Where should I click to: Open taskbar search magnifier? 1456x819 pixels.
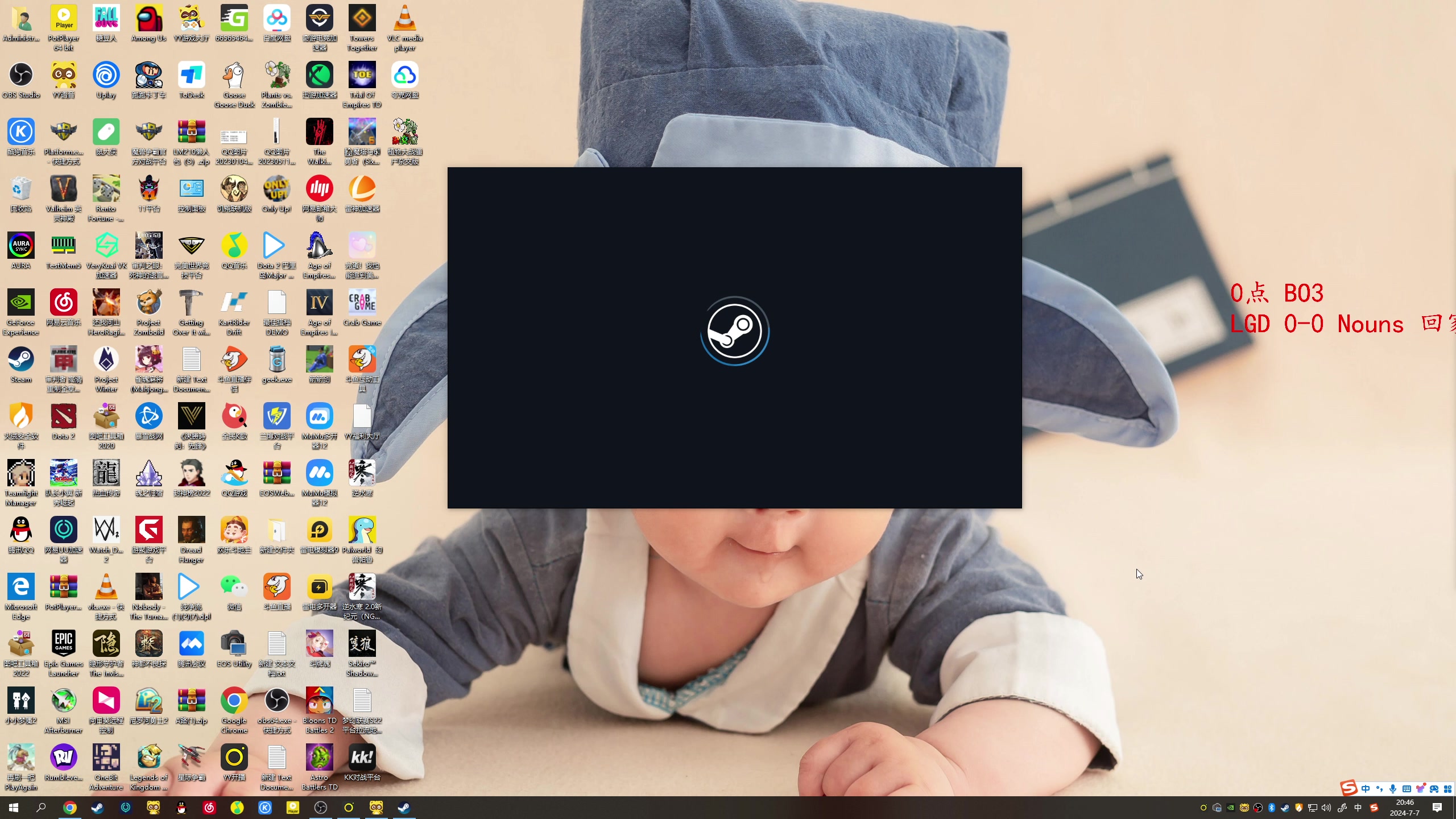pyautogui.click(x=41, y=808)
